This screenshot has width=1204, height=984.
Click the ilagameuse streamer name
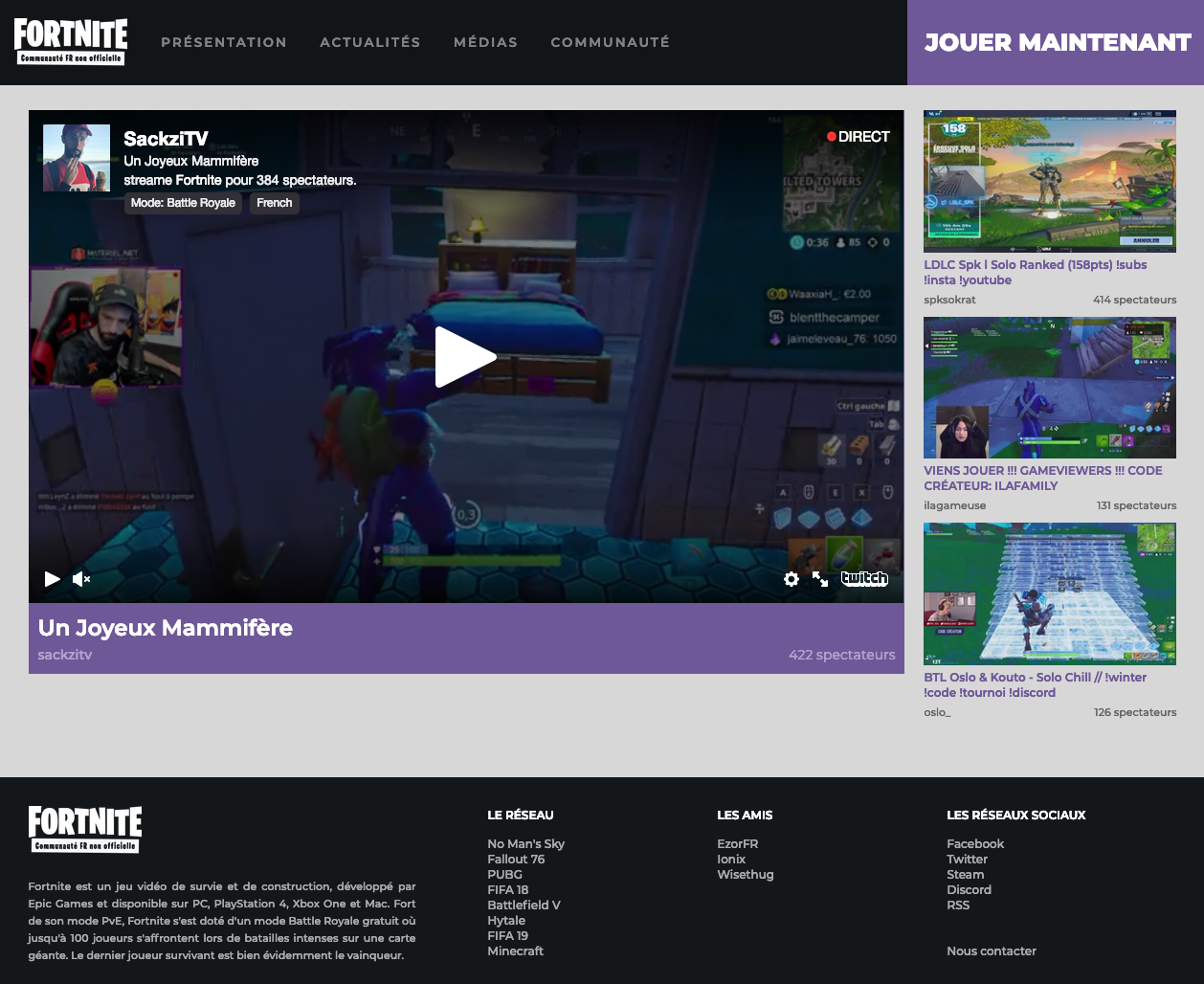(x=955, y=505)
